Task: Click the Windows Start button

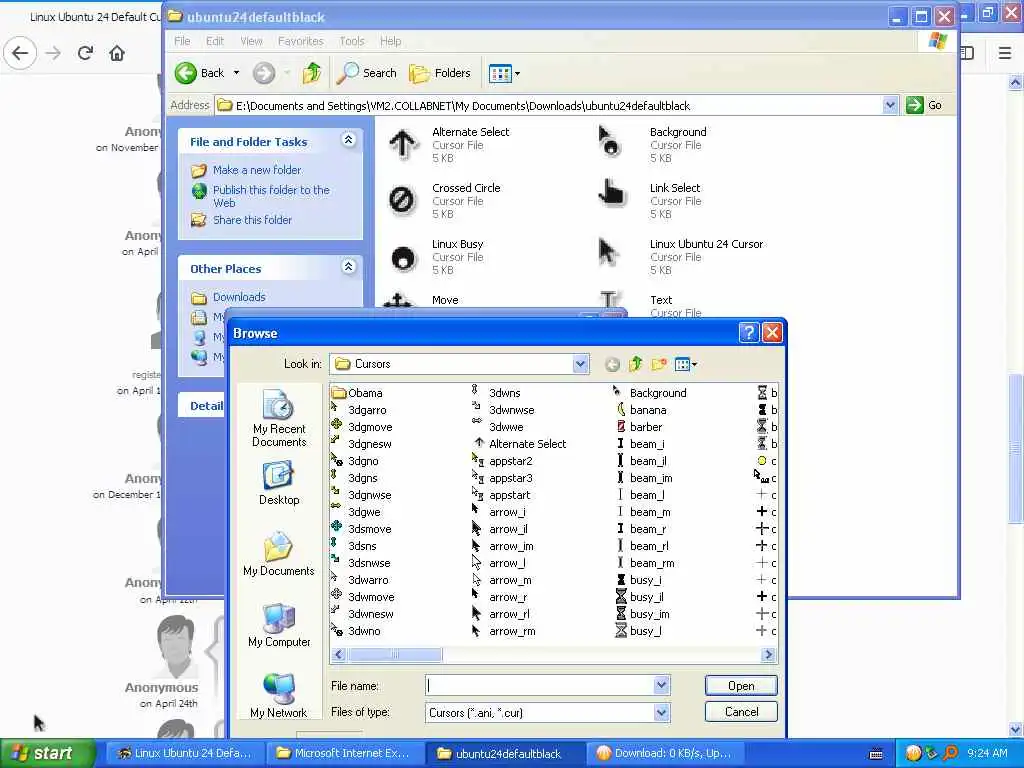Action: click(x=46, y=753)
